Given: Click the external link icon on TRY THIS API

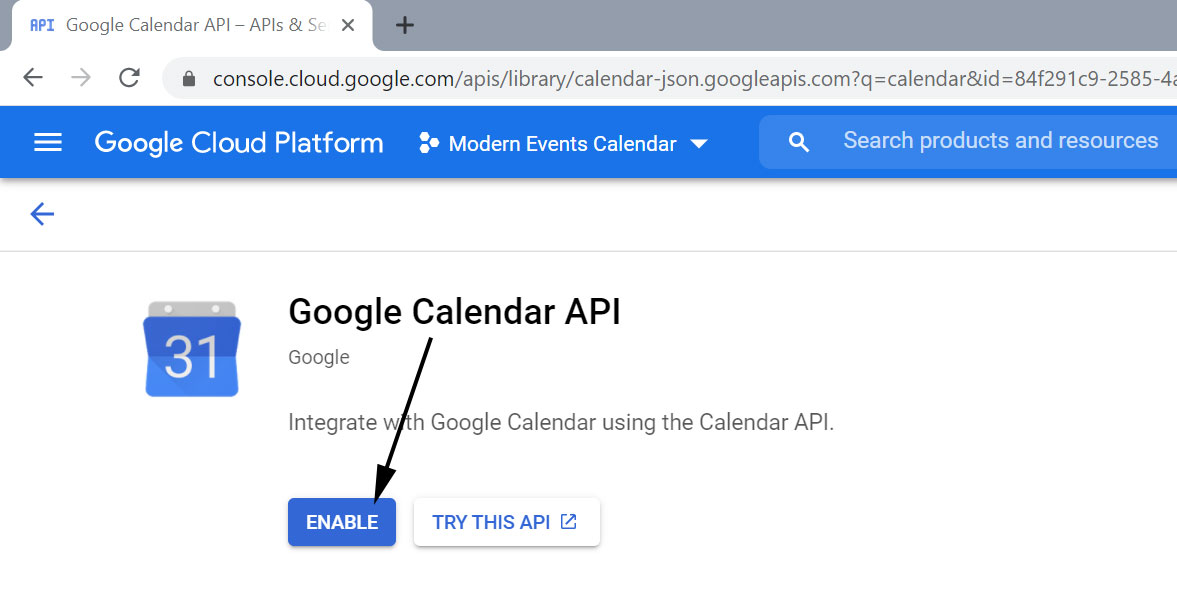Looking at the screenshot, I should (x=569, y=521).
